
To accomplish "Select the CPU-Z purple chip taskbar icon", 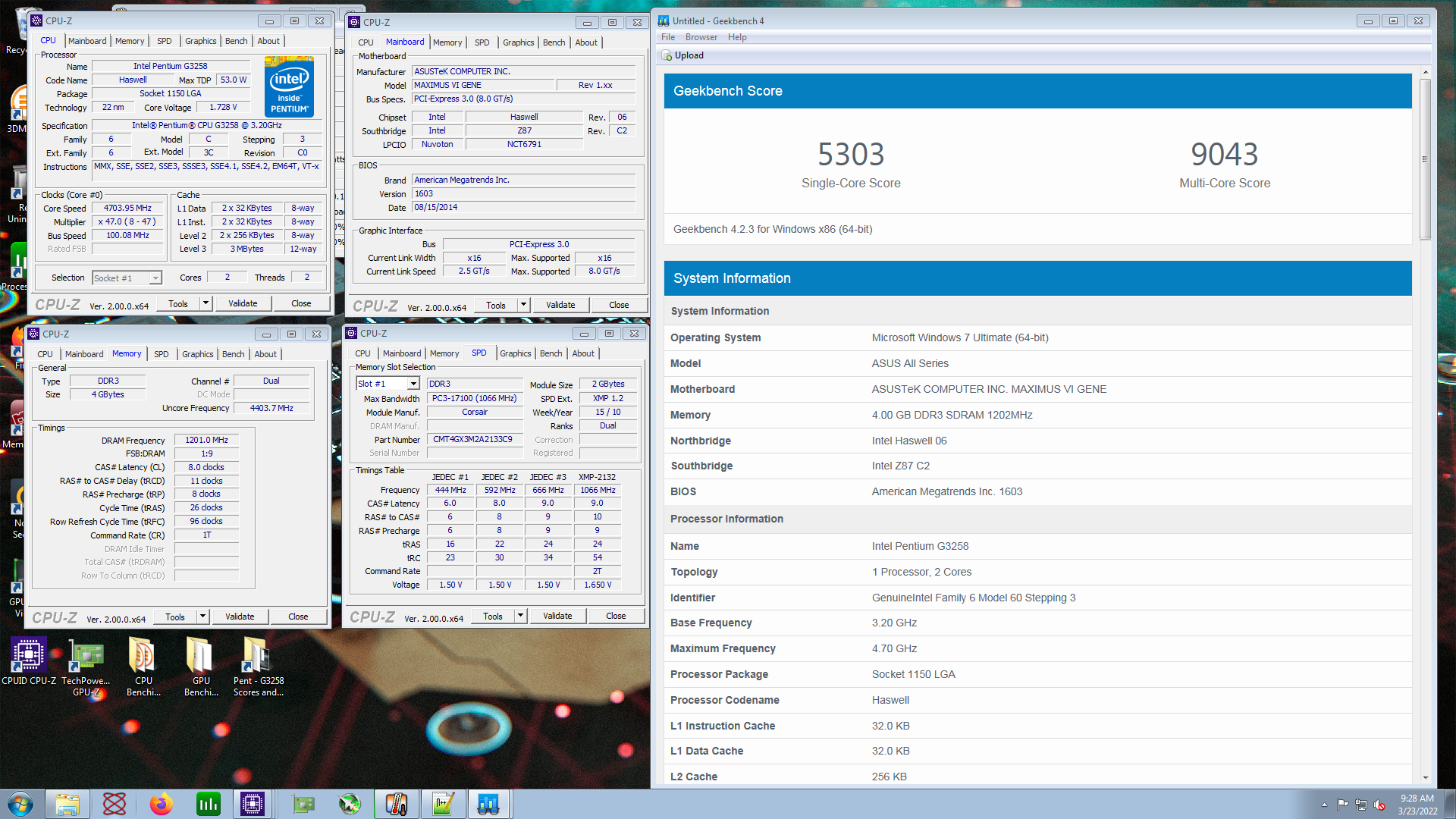I will click(x=253, y=804).
